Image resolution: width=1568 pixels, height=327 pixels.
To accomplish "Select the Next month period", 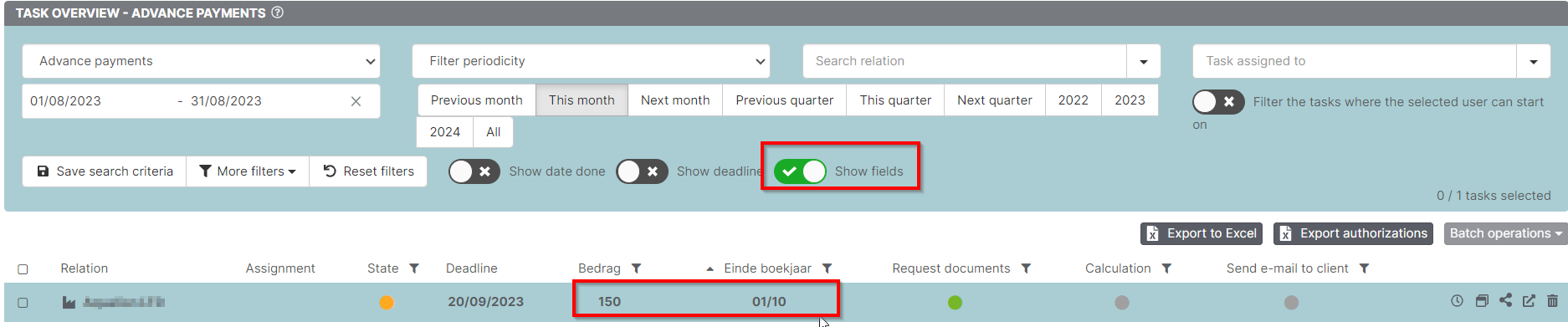I will tap(675, 100).
